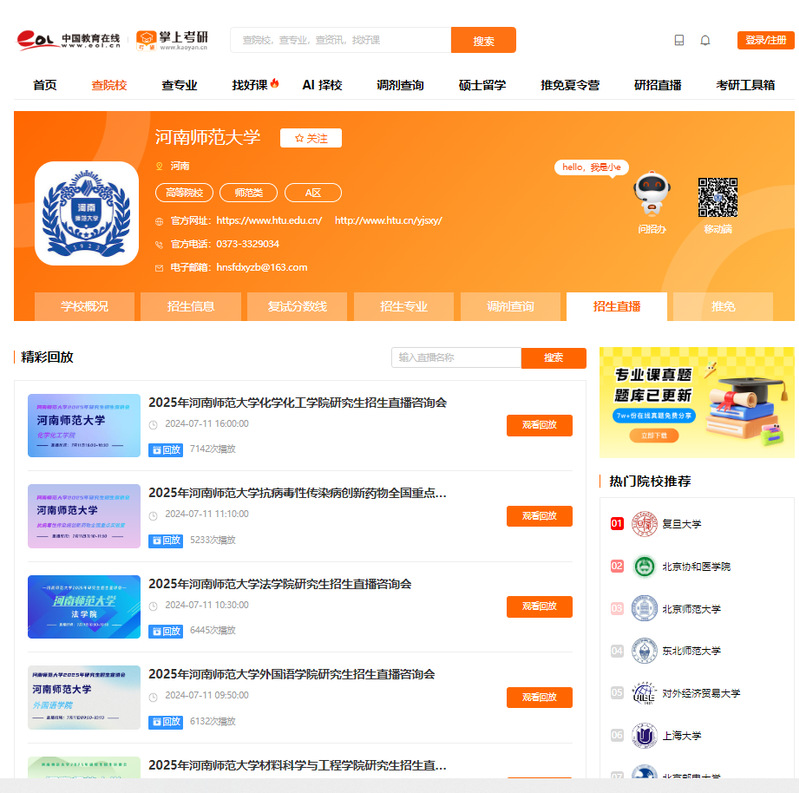Open the 调剂查询 school tab

(x=510, y=306)
